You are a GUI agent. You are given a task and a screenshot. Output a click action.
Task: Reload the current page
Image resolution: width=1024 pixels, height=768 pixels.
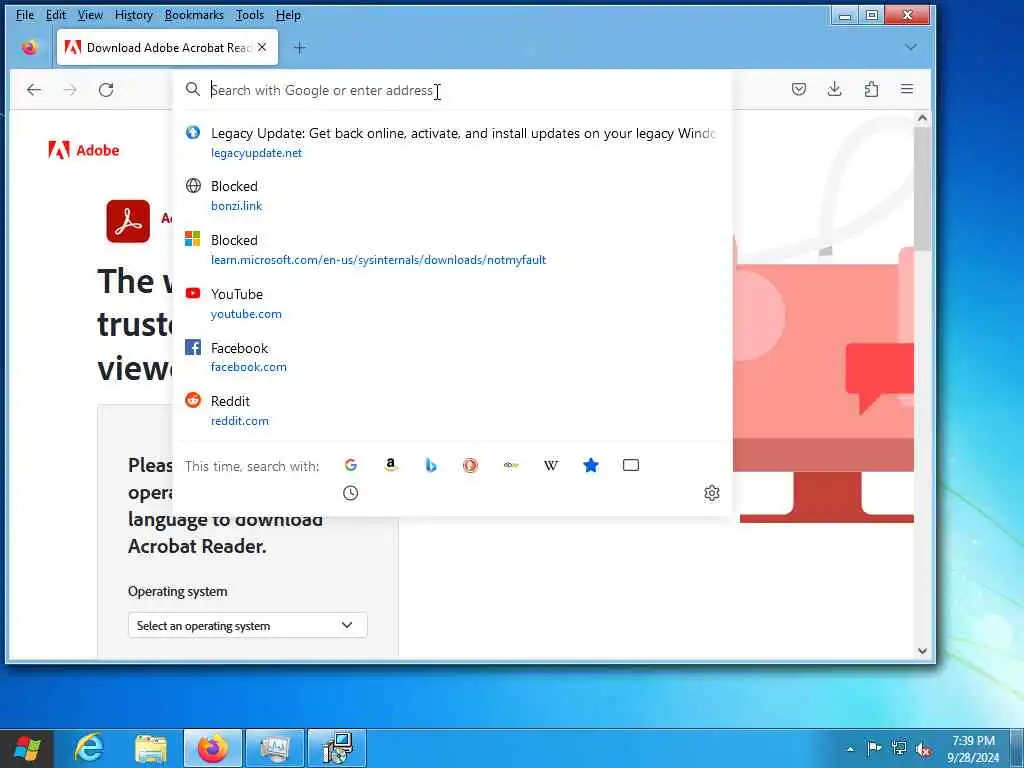pos(106,89)
